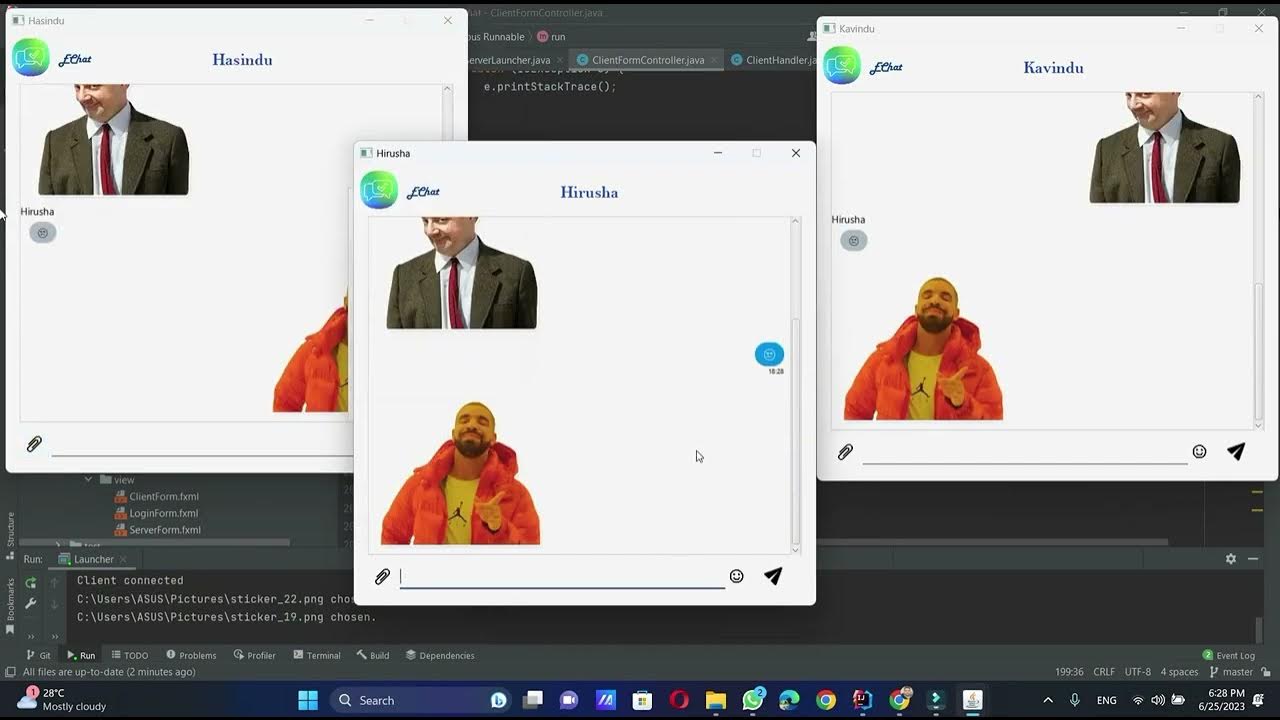Screen dimensions: 1280x720
Task: Open the master git branch selector
Action: click(x=1231, y=672)
